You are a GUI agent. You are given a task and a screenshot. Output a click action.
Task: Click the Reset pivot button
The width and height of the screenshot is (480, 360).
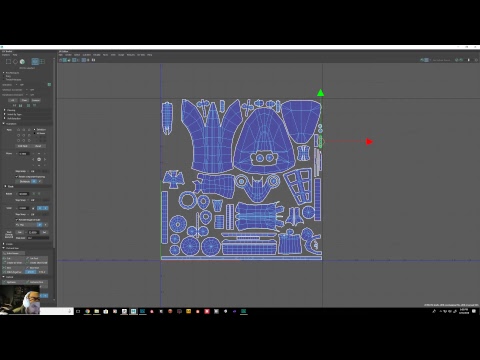coord(38,146)
